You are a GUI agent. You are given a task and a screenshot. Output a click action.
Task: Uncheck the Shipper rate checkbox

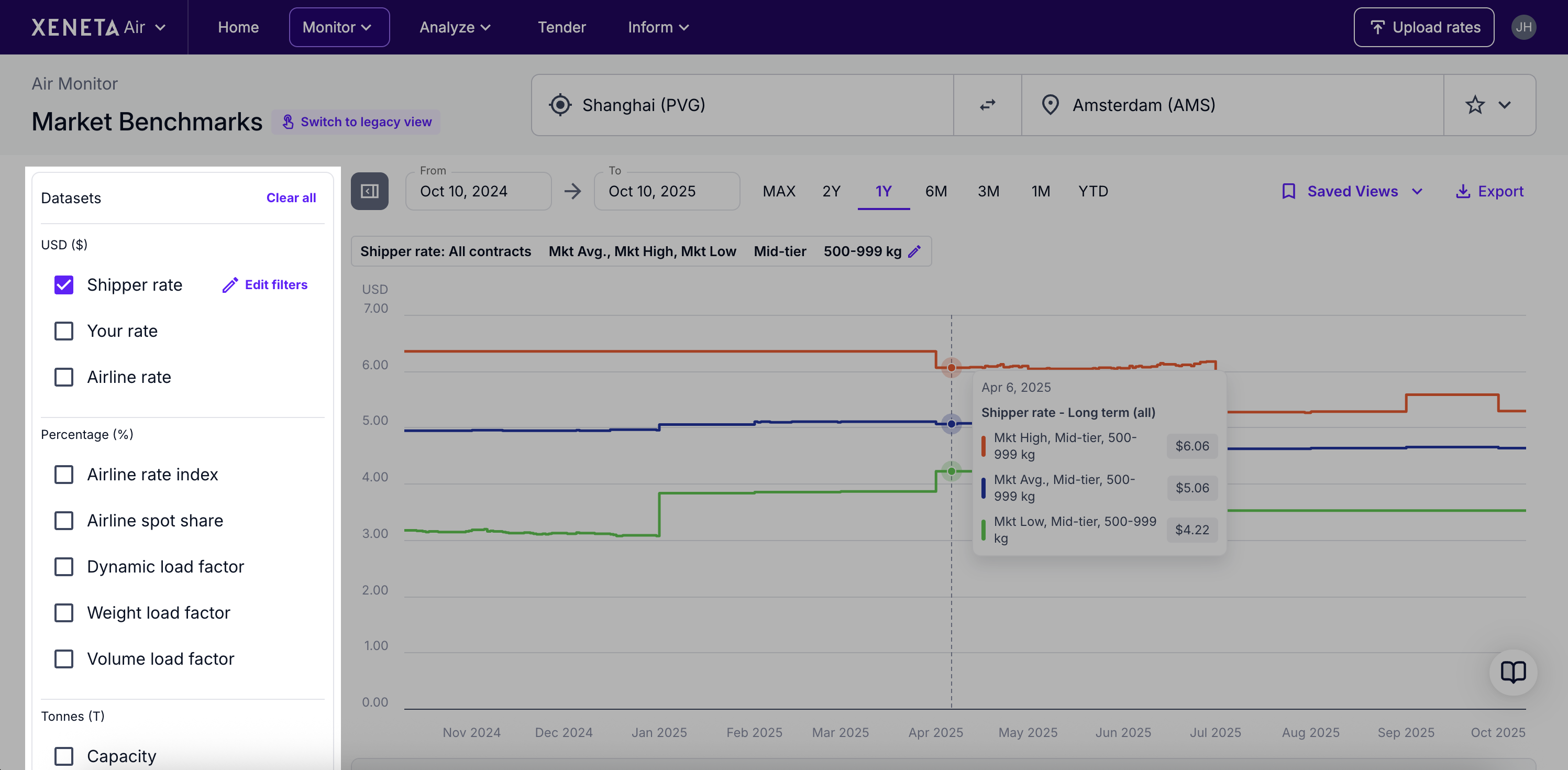[64, 285]
